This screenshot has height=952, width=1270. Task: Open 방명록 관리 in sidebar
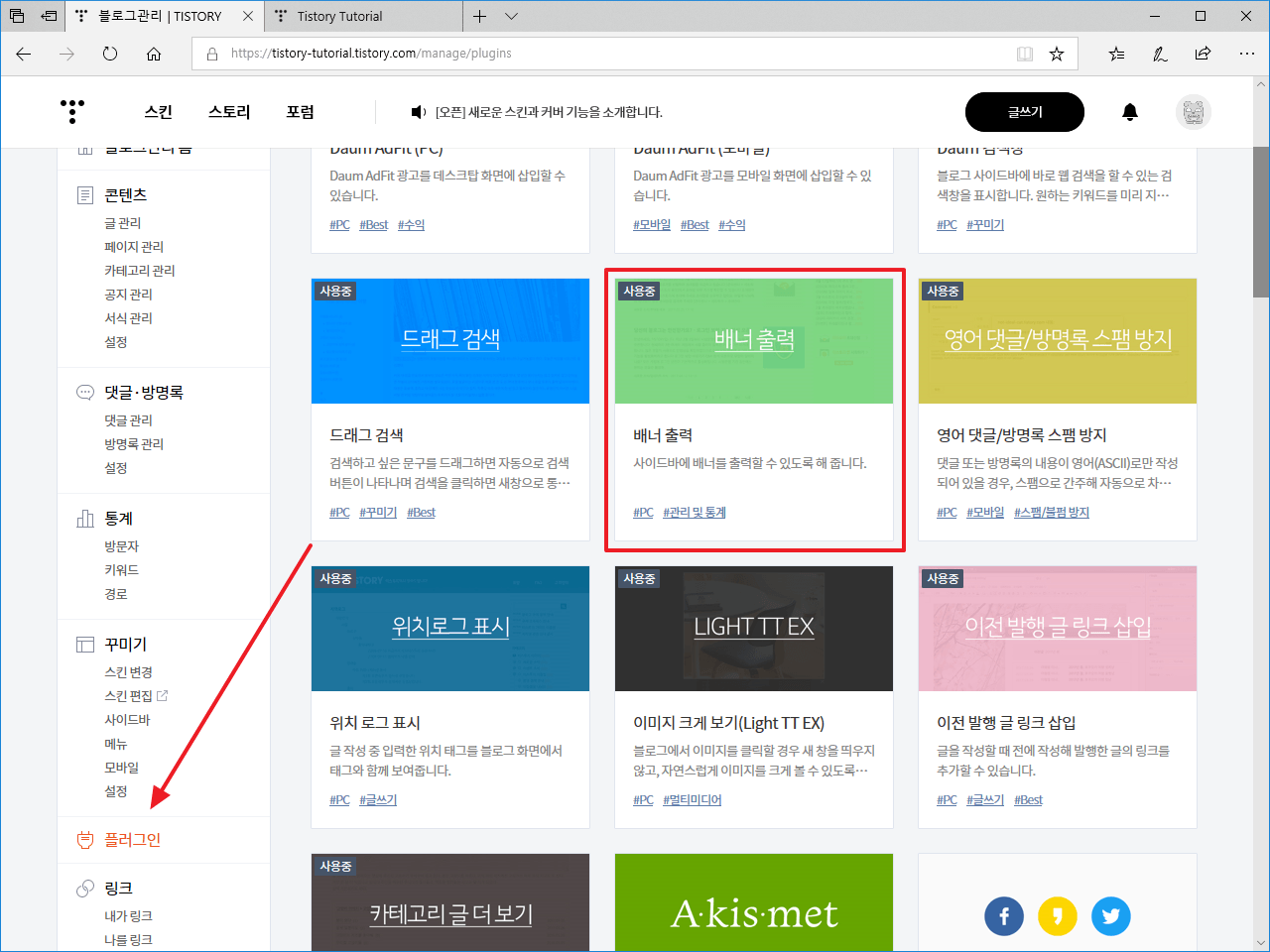(x=134, y=444)
